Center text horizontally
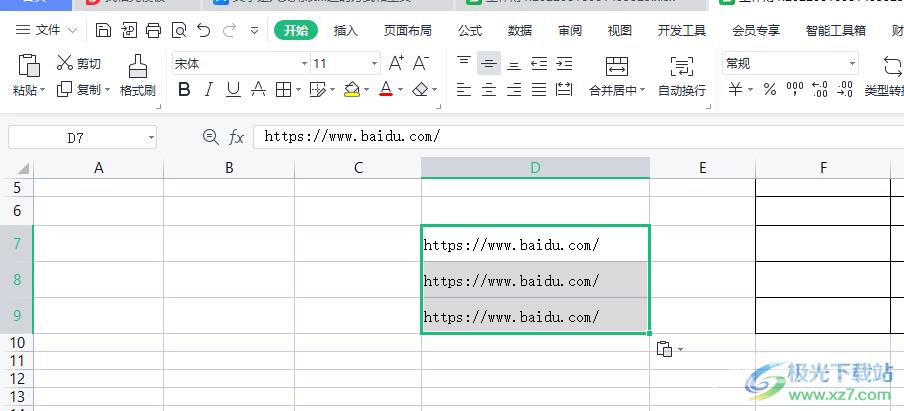Image resolution: width=904 pixels, height=411 pixels. point(489,89)
